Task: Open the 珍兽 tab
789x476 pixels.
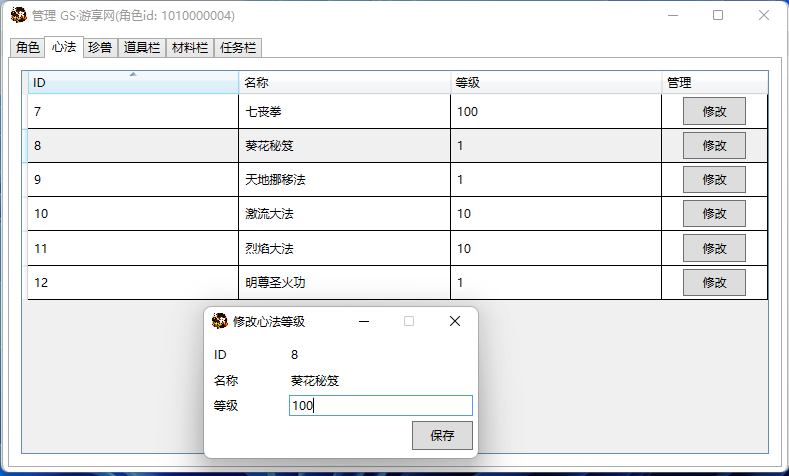Action: point(99,48)
